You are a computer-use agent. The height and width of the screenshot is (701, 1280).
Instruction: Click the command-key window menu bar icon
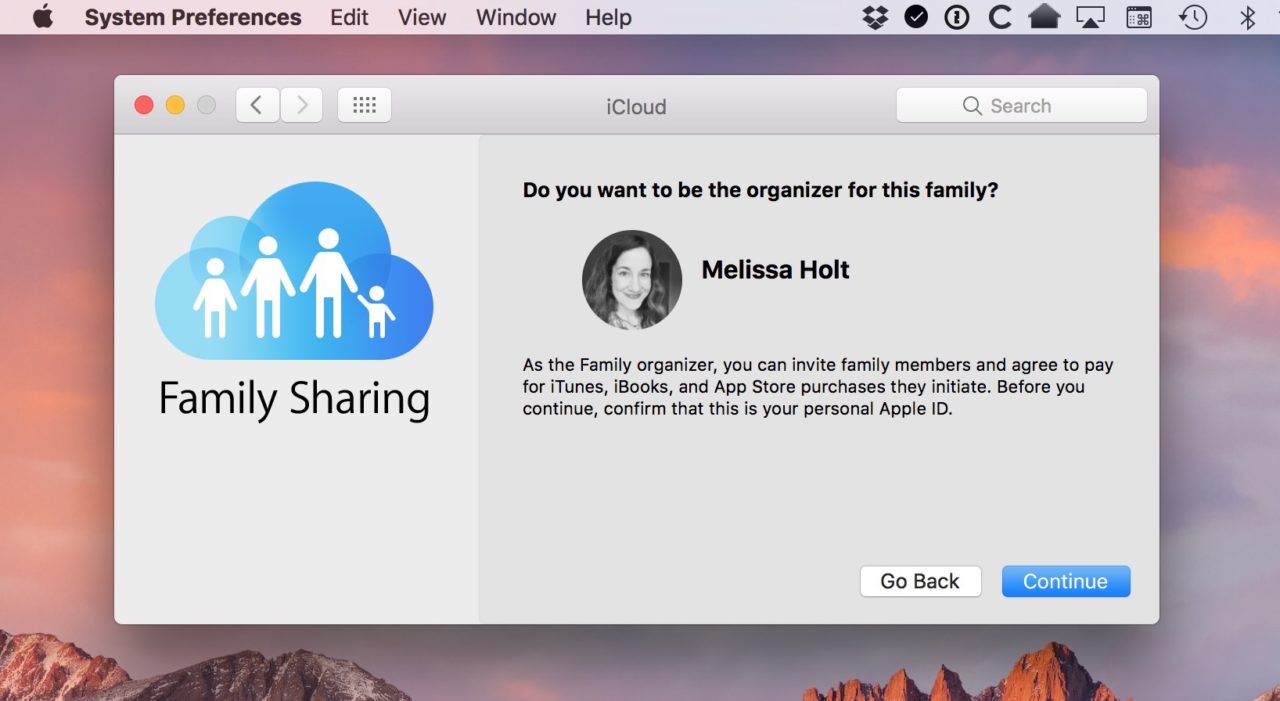[x=1139, y=17]
